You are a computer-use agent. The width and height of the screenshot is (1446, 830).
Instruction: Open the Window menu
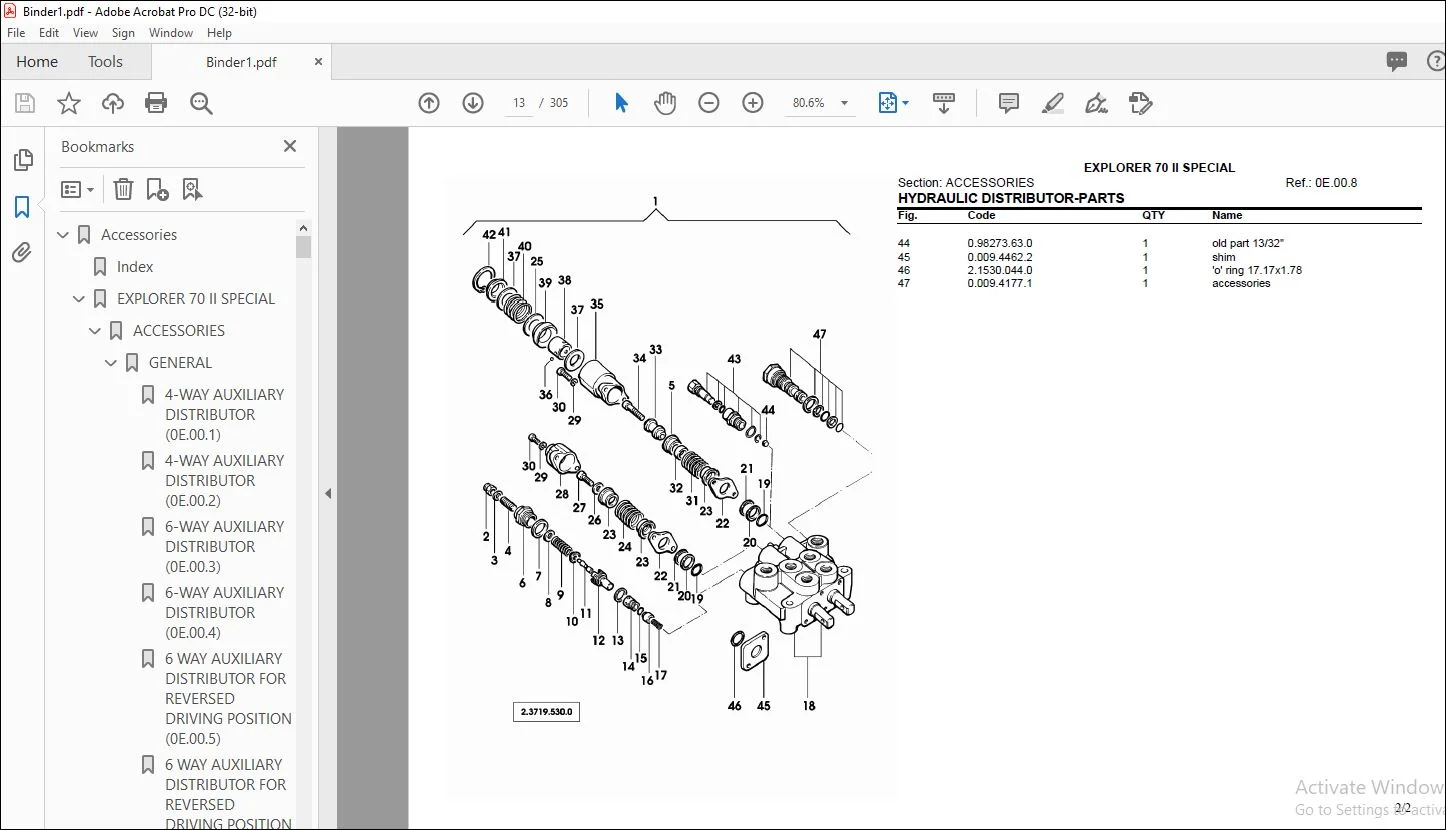[x=171, y=33]
